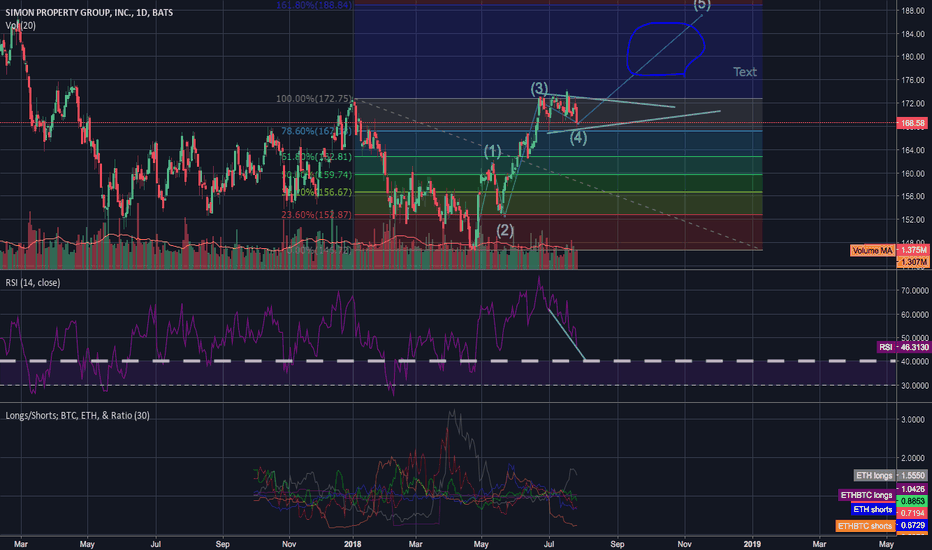
Task: Select the 1.307M volume value tag
Action: click(x=913, y=262)
